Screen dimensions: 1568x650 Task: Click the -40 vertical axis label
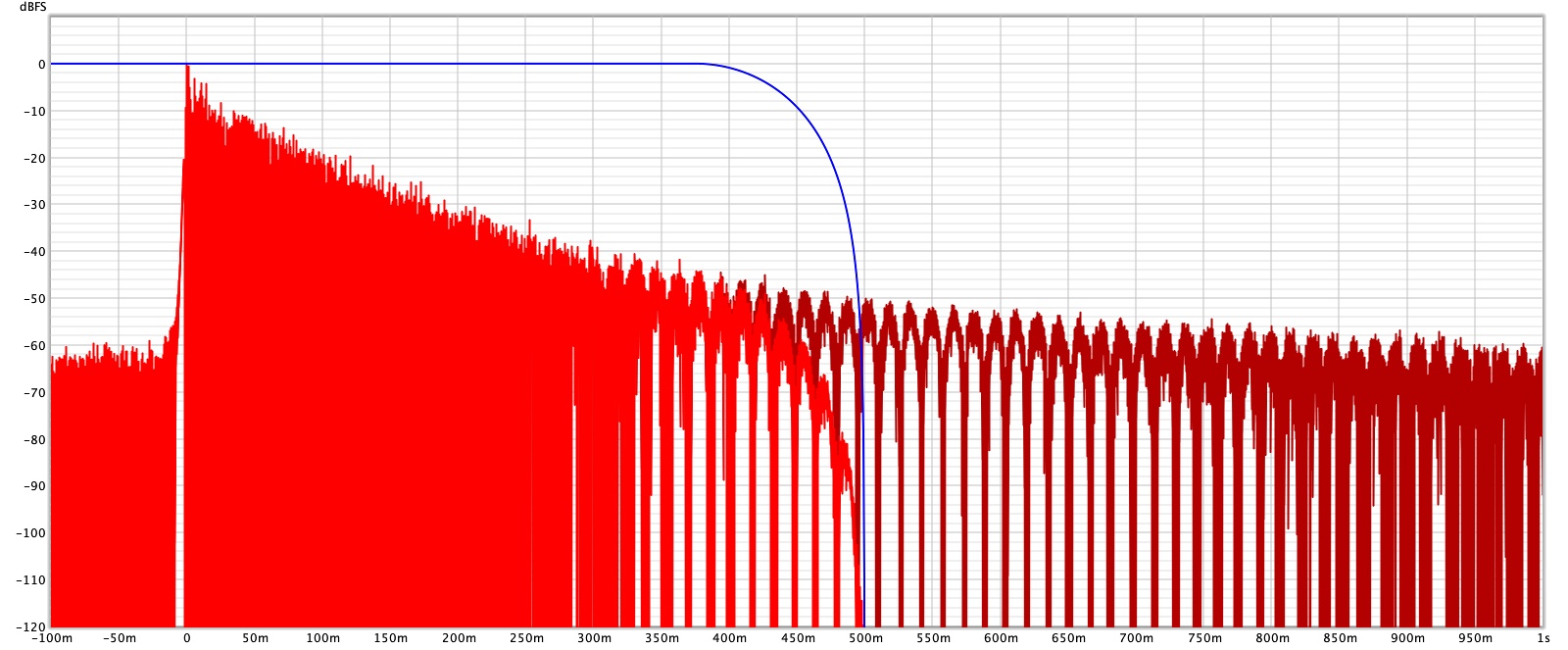[x=35, y=252]
